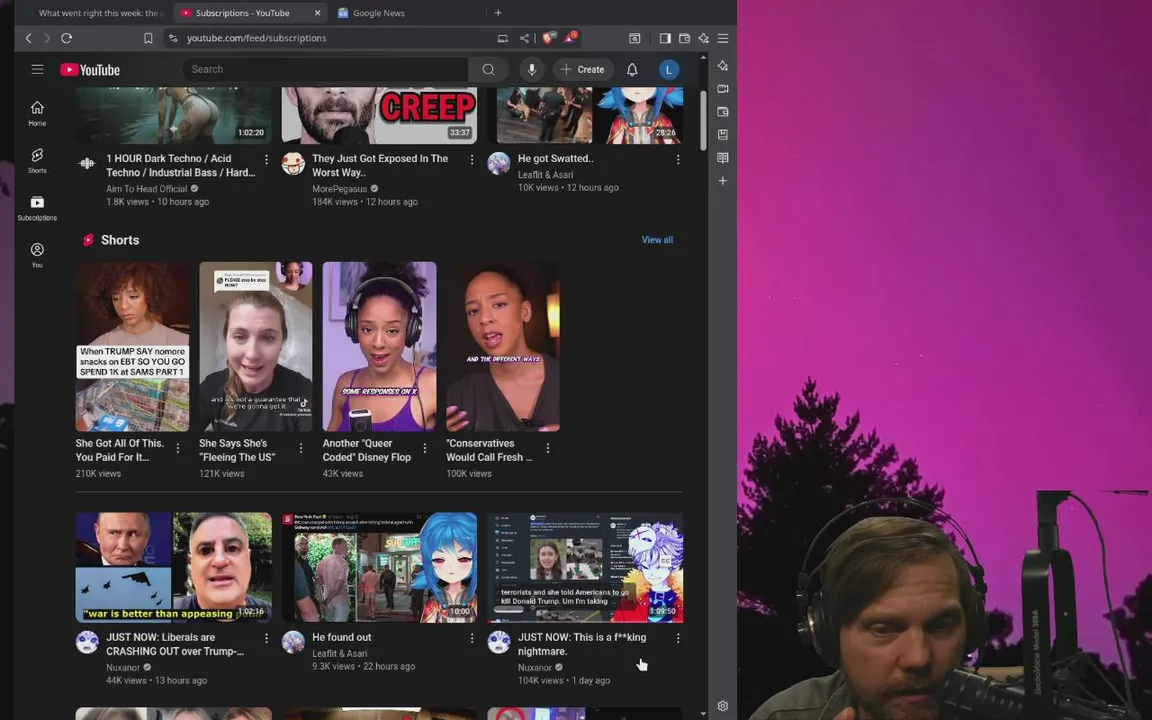This screenshot has width=1152, height=720.
Task: Click the YouTube logo
Action: (90, 70)
